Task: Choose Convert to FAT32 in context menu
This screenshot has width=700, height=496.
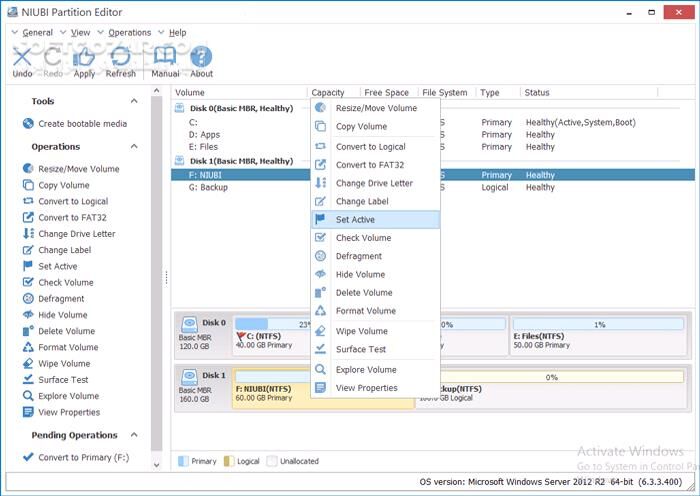Action: click(375, 165)
